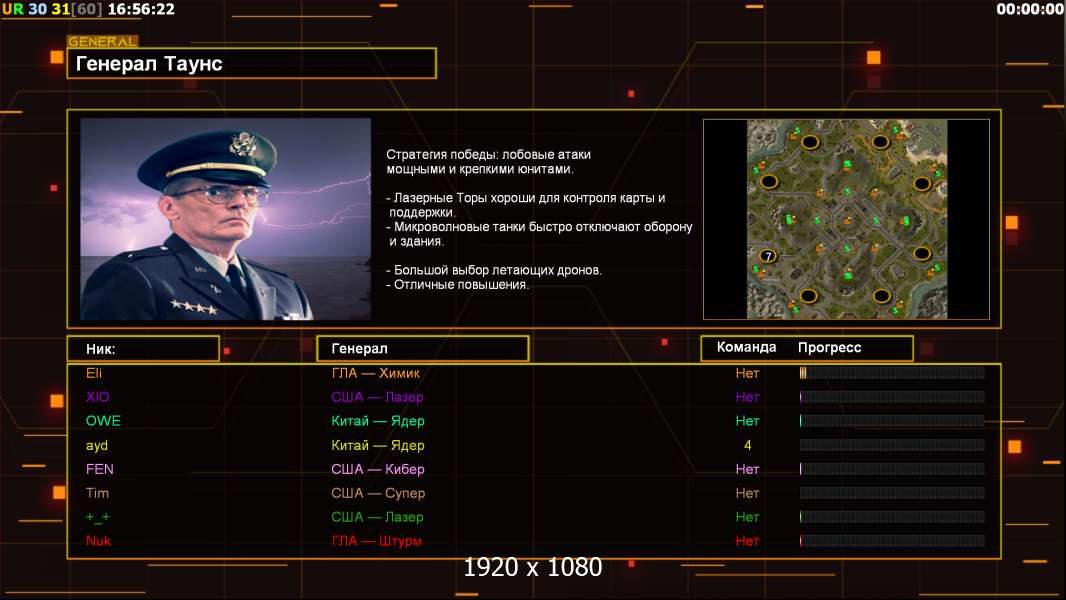The height and width of the screenshot is (600, 1066).
Task: Select start position marker number 7 on map
Action: coord(768,256)
